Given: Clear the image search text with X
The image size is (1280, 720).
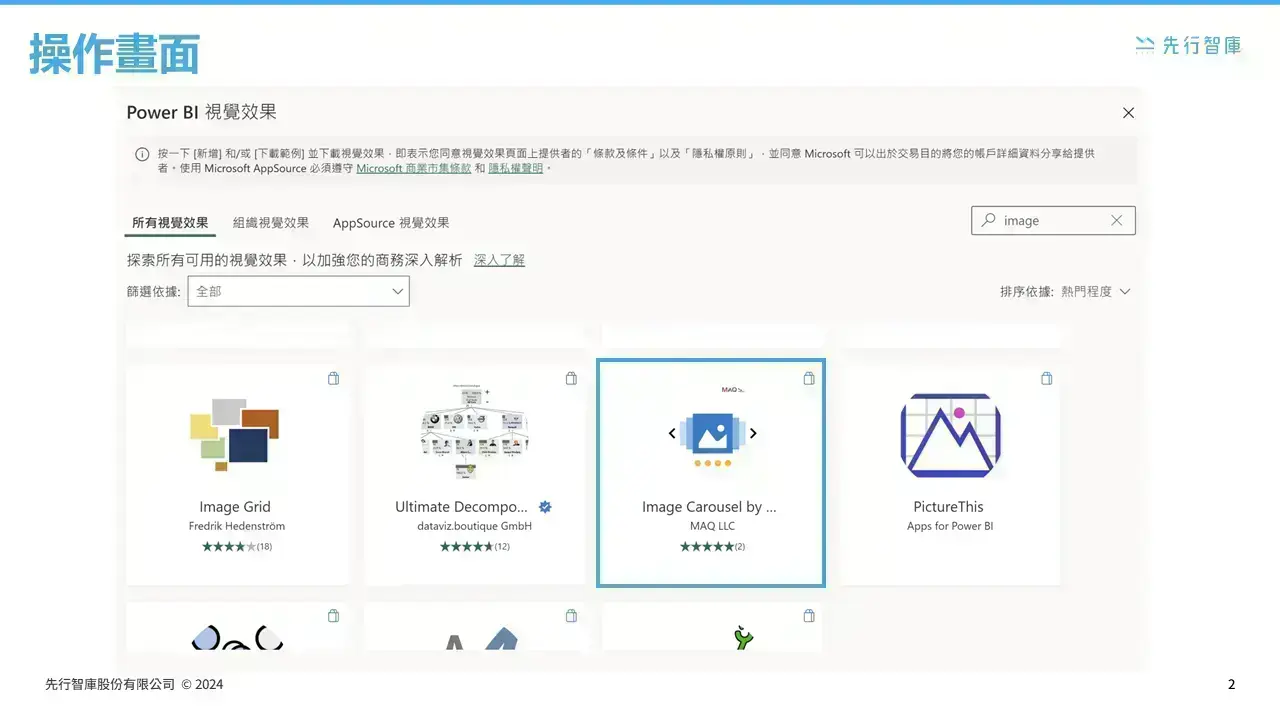Looking at the screenshot, I should (1117, 221).
